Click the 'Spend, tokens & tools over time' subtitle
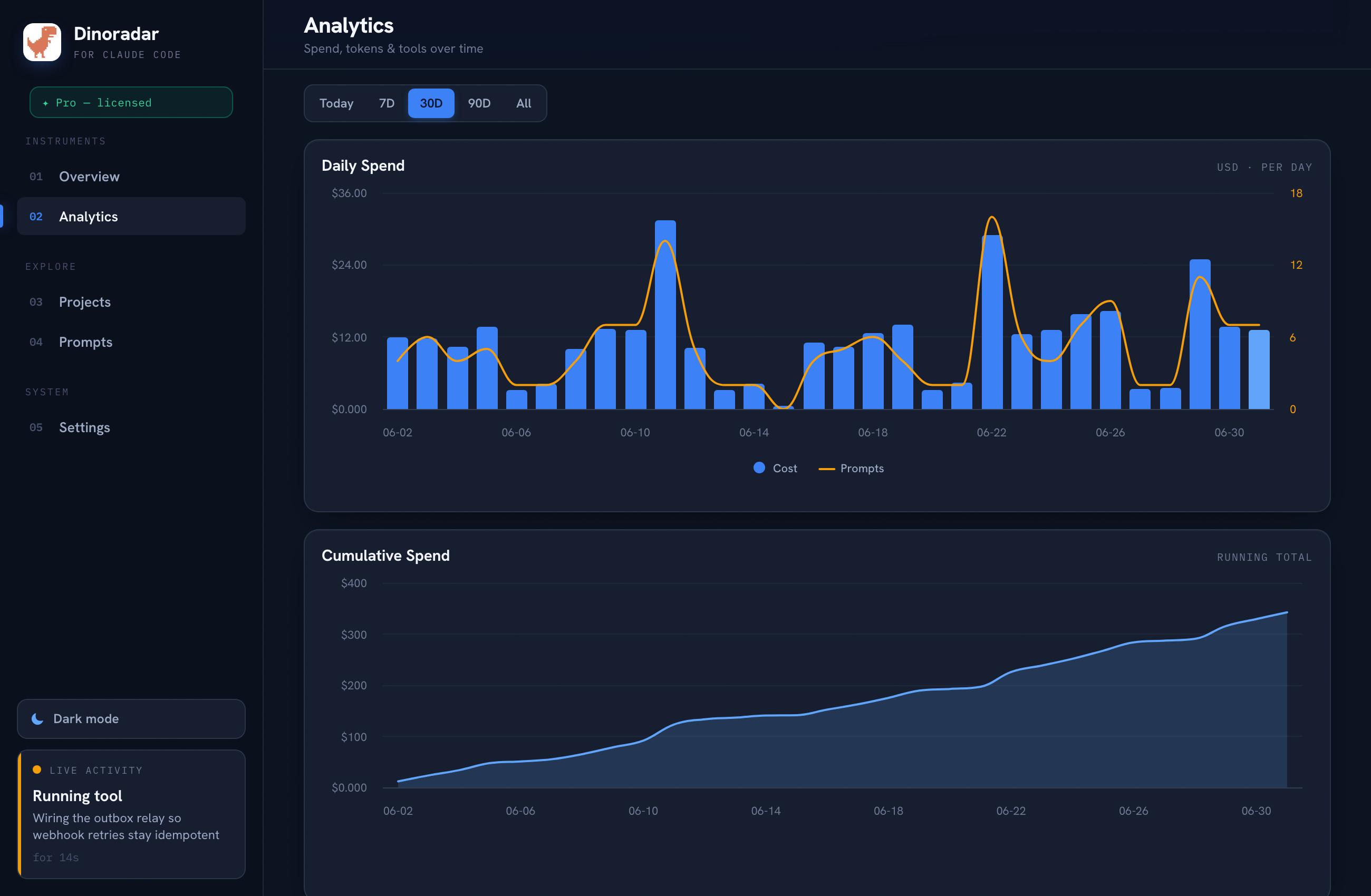Image resolution: width=1371 pixels, height=896 pixels. [x=393, y=48]
